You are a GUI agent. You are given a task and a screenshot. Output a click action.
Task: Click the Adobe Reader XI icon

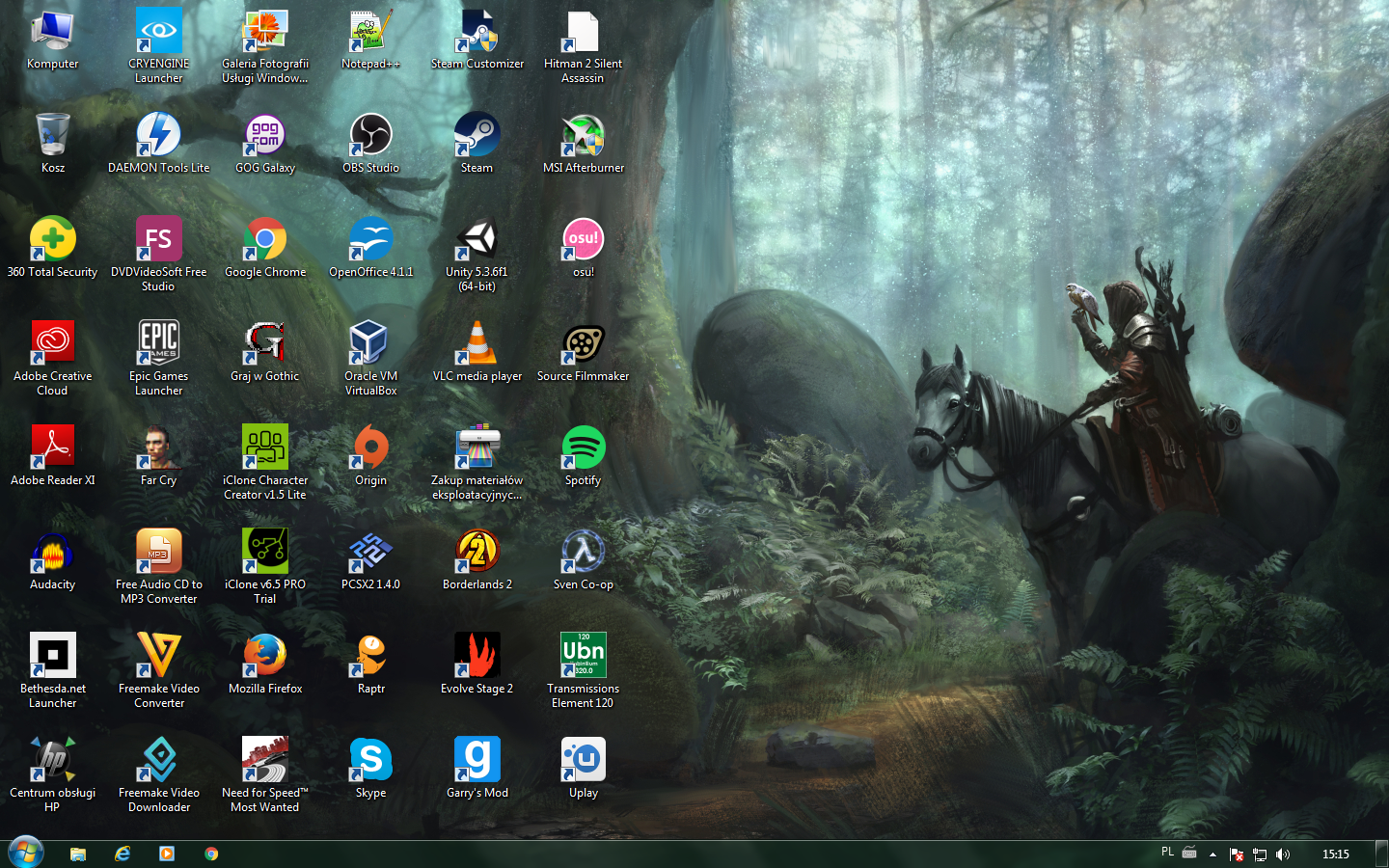tap(52, 455)
